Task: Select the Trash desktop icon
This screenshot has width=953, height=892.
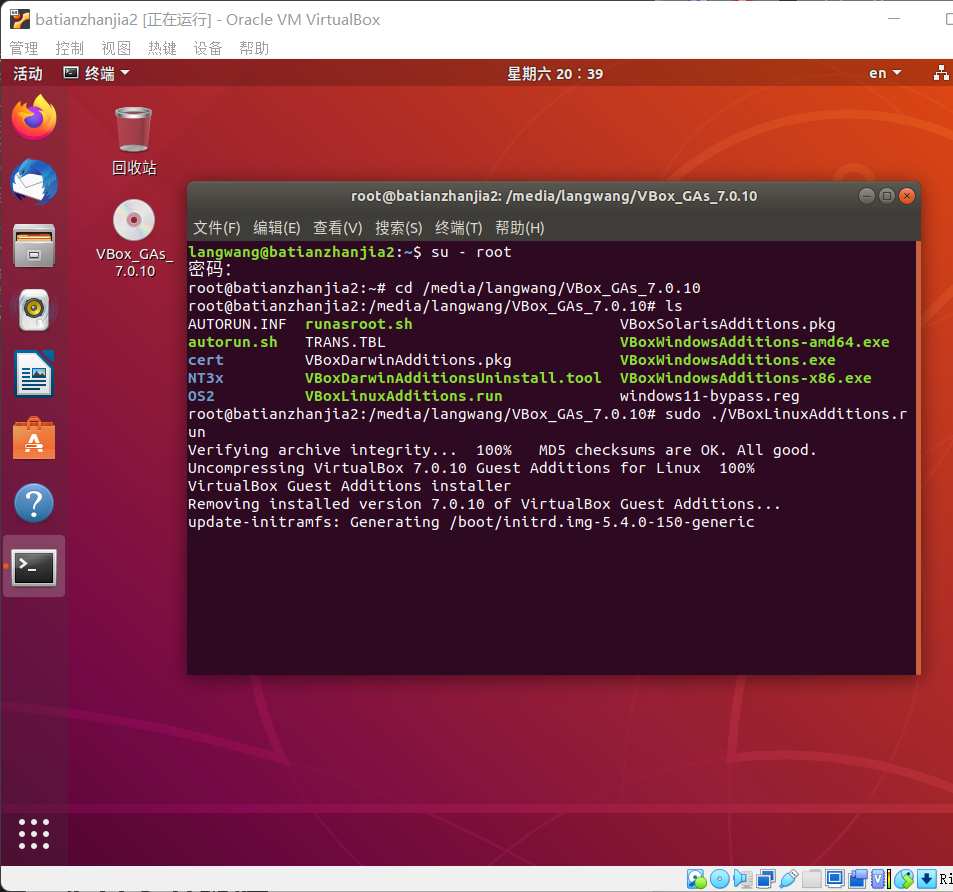Action: pos(134,141)
